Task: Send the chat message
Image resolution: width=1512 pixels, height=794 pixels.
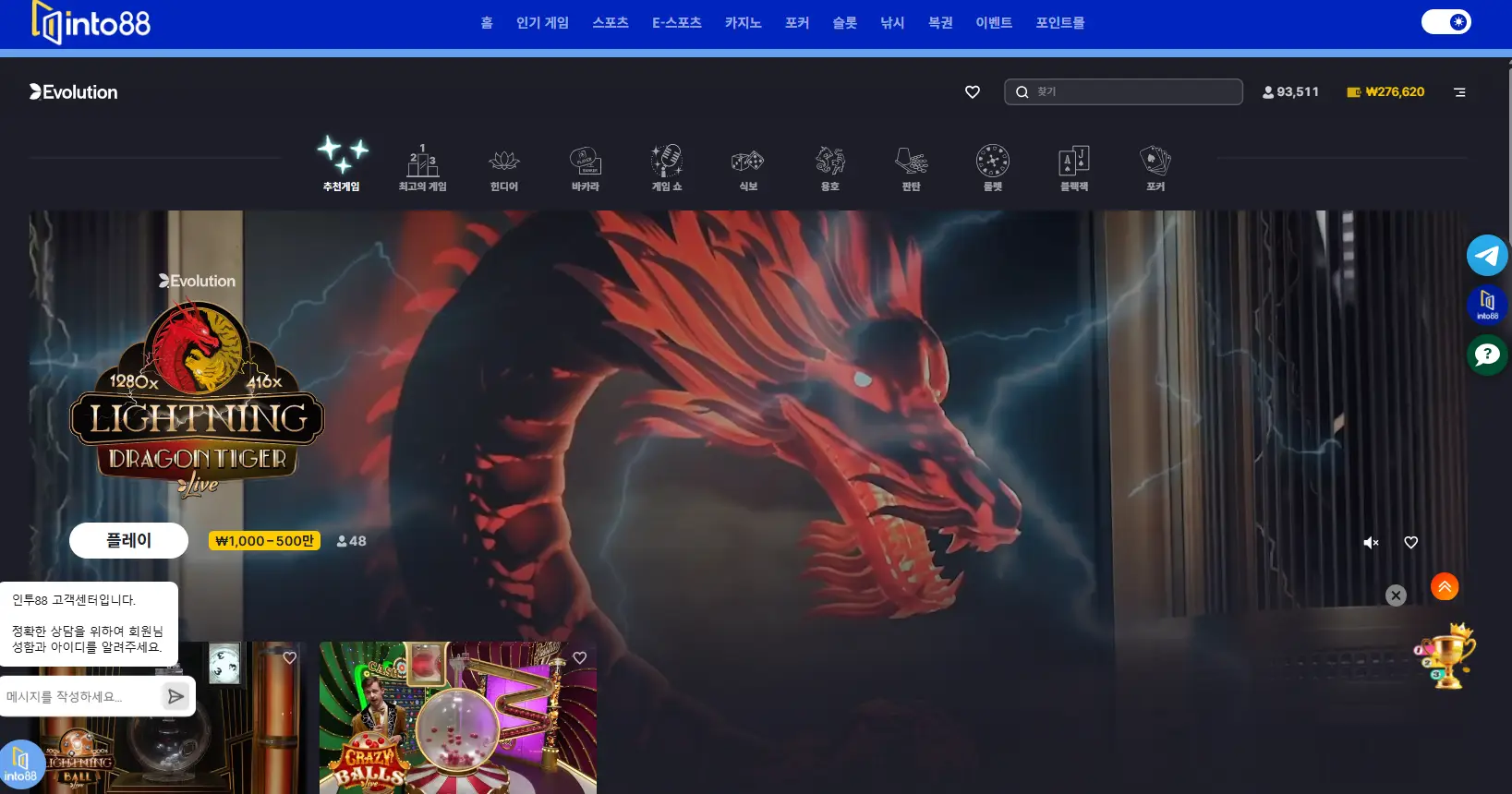Action: [x=175, y=696]
